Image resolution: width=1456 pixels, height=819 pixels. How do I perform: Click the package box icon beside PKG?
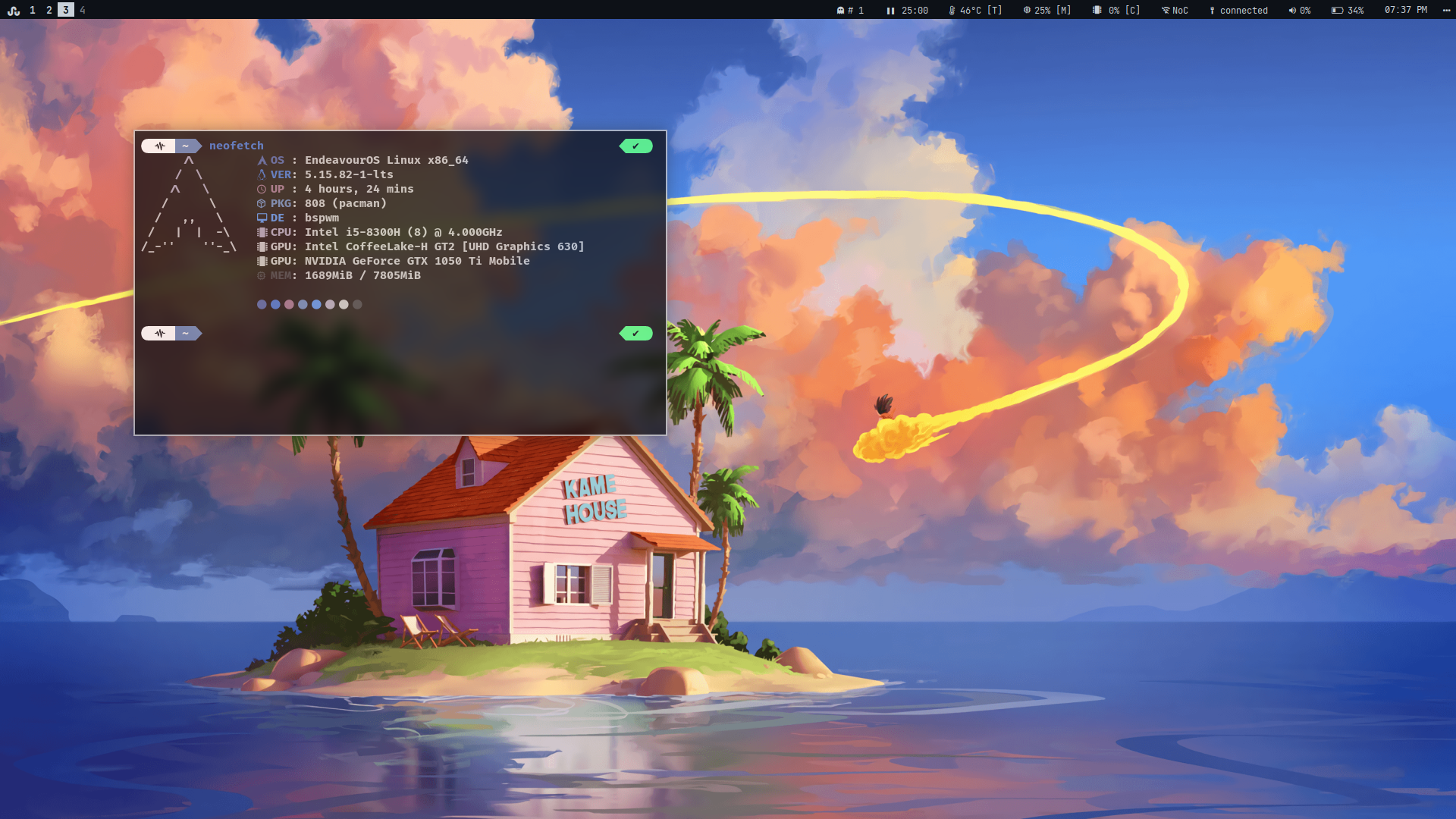pos(262,204)
